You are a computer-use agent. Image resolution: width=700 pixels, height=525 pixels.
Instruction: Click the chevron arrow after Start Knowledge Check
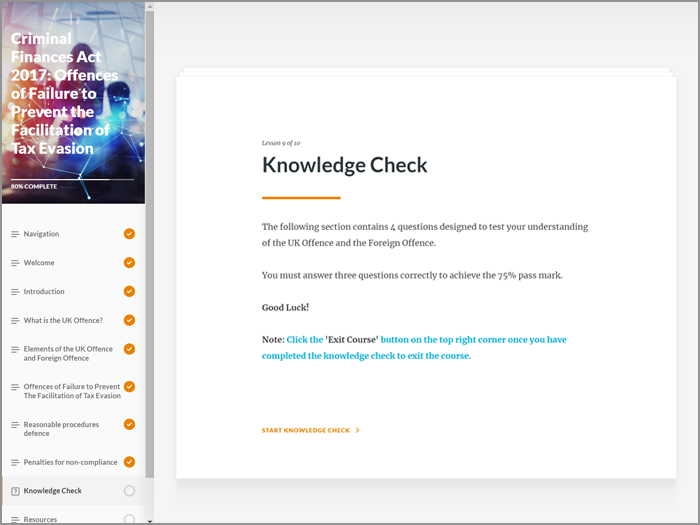click(x=358, y=431)
